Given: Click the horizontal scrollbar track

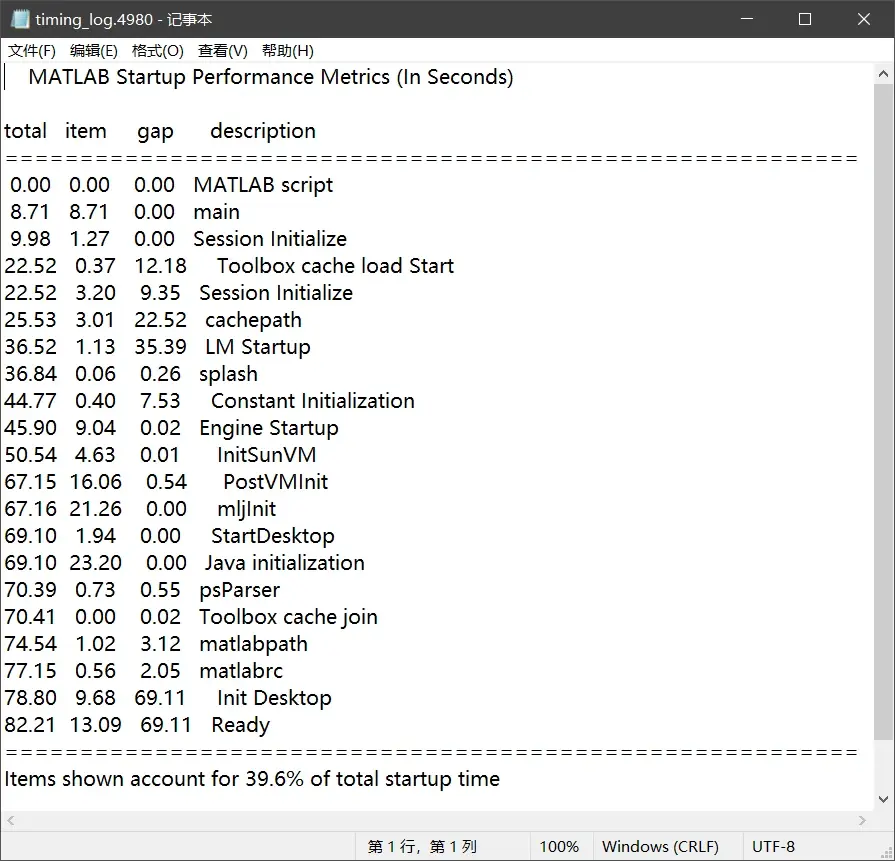Looking at the screenshot, I should 437,820.
